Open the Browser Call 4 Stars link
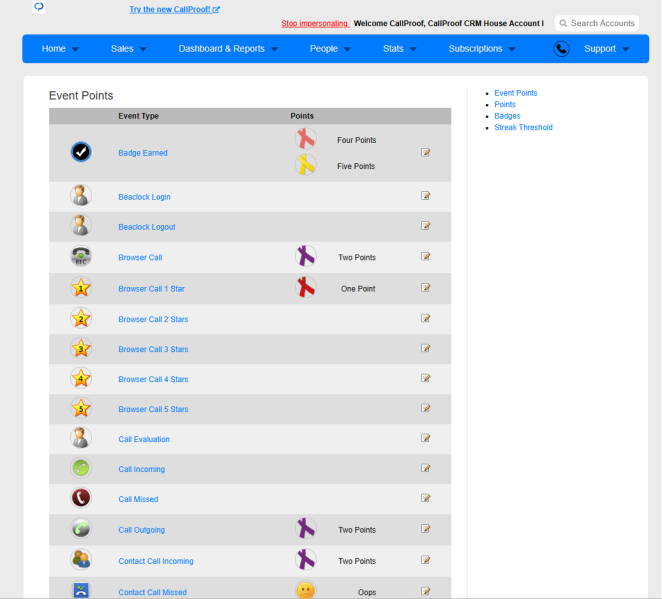Viewport: 662px width, 599px height. click(x=153, y=379)
